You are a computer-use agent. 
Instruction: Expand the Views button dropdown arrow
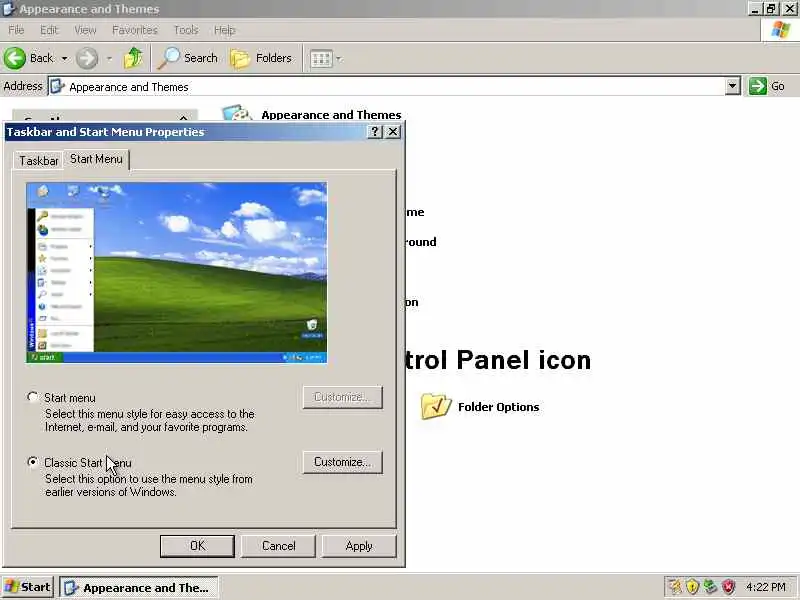pos(339,59)
